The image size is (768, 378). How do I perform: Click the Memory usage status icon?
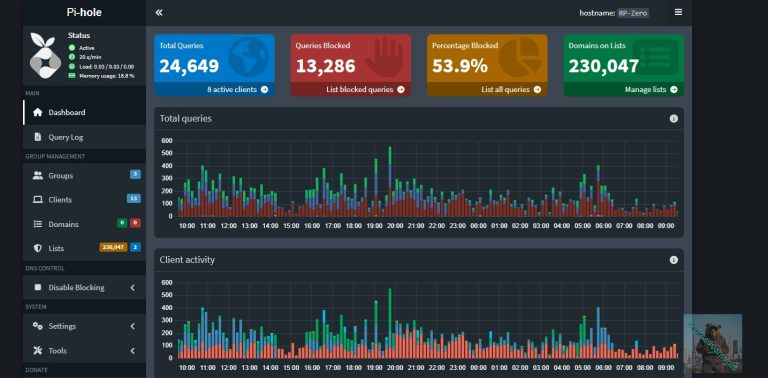click(72, 75)
